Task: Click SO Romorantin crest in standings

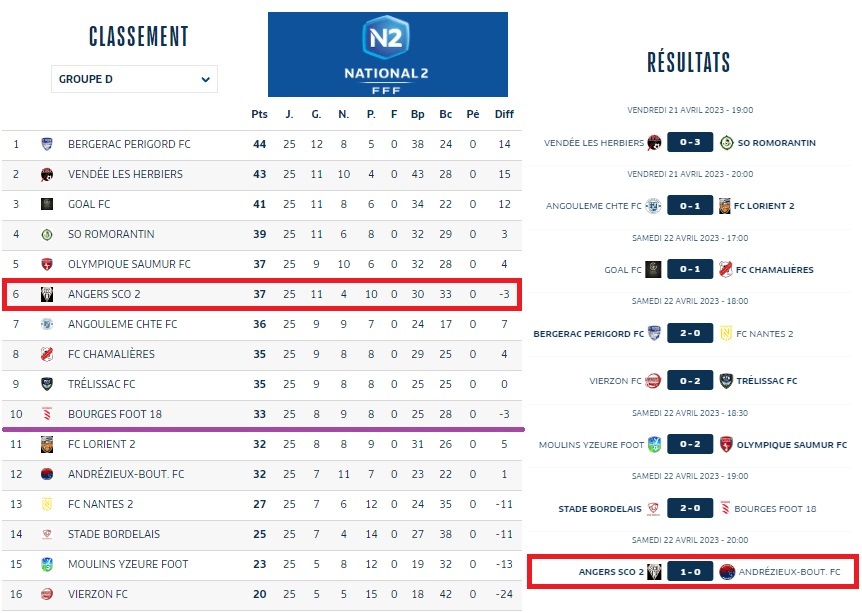Action: pyautogui.click(x=46, y=234)
